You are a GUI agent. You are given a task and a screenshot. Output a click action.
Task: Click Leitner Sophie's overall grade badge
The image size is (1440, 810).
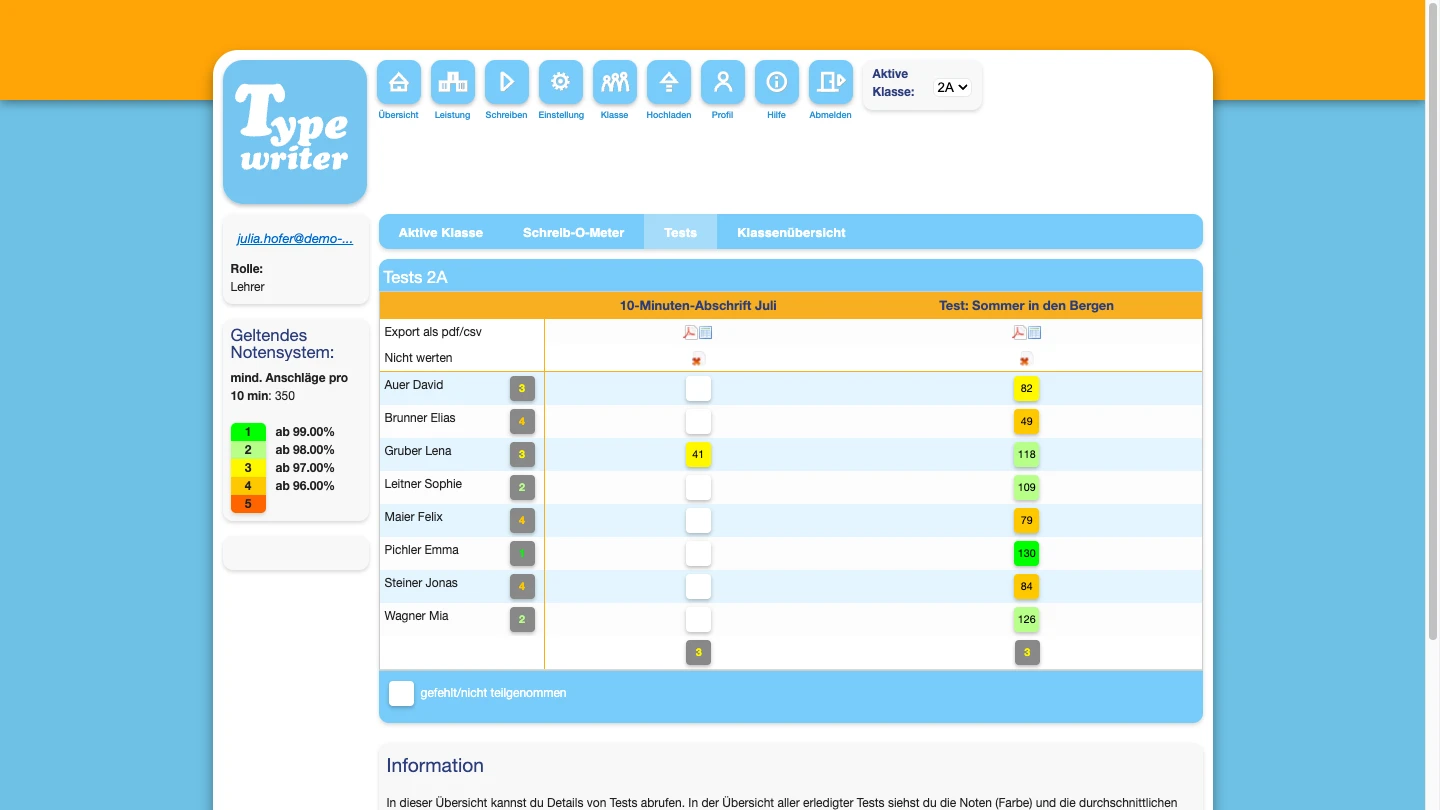[x=522, y=487]
